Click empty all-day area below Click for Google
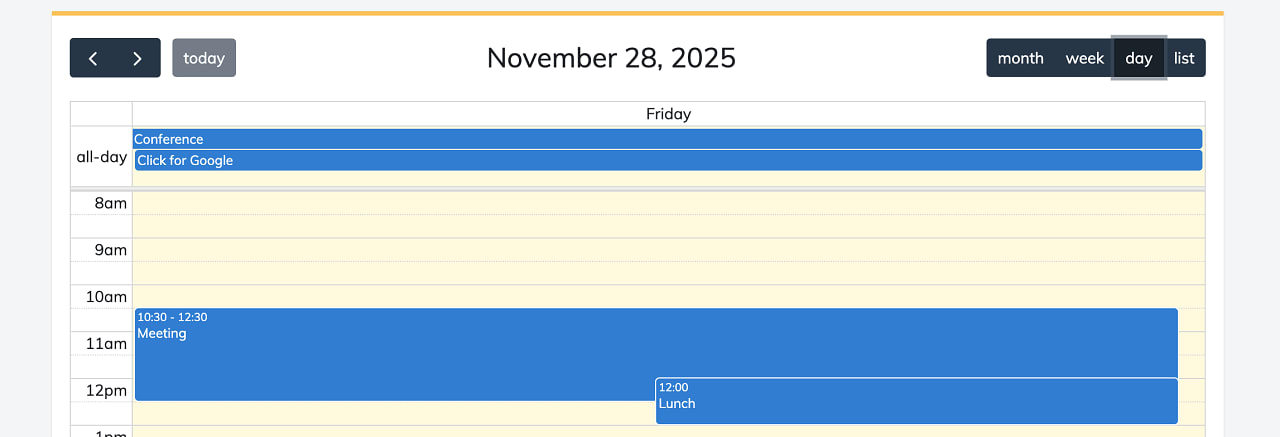Viewport: 1280px width, 437px height. 668,179
